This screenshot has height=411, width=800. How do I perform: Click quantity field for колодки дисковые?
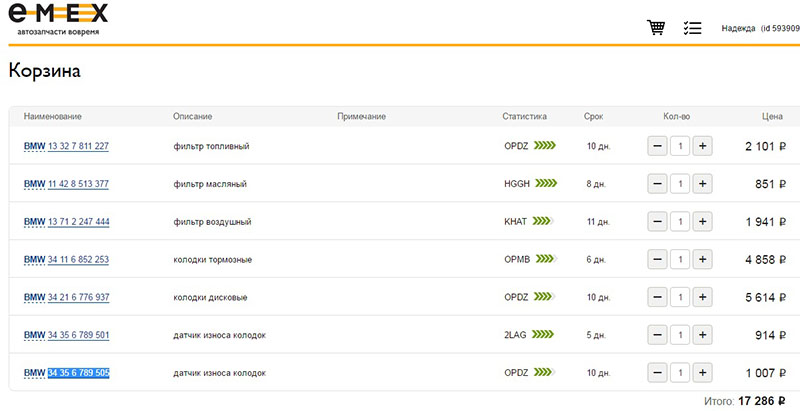click(x=680, y=297)
